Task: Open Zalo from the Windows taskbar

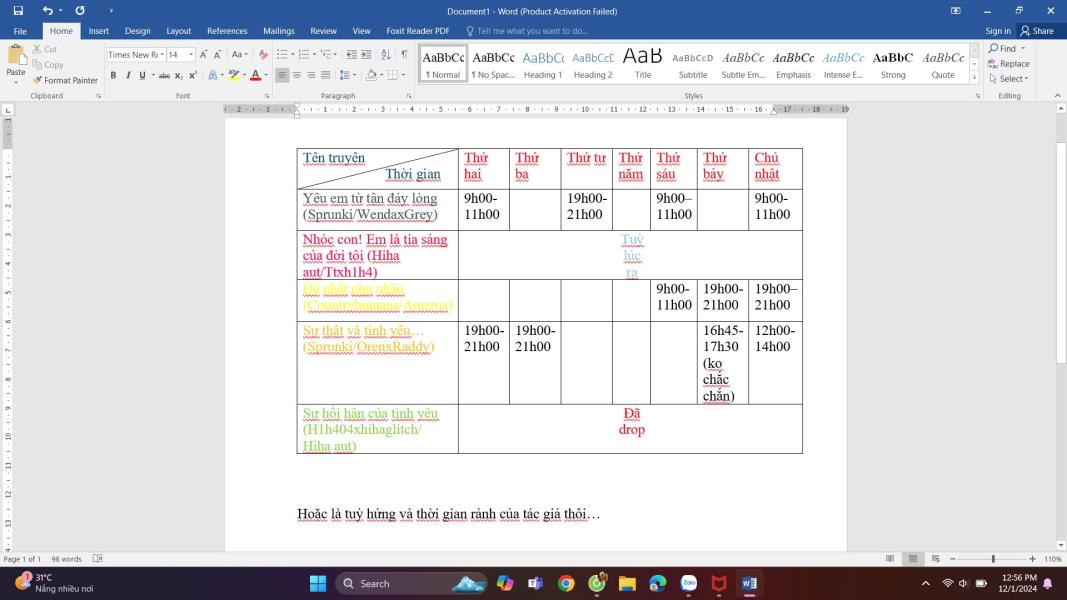Action: [x=688, y=583]
